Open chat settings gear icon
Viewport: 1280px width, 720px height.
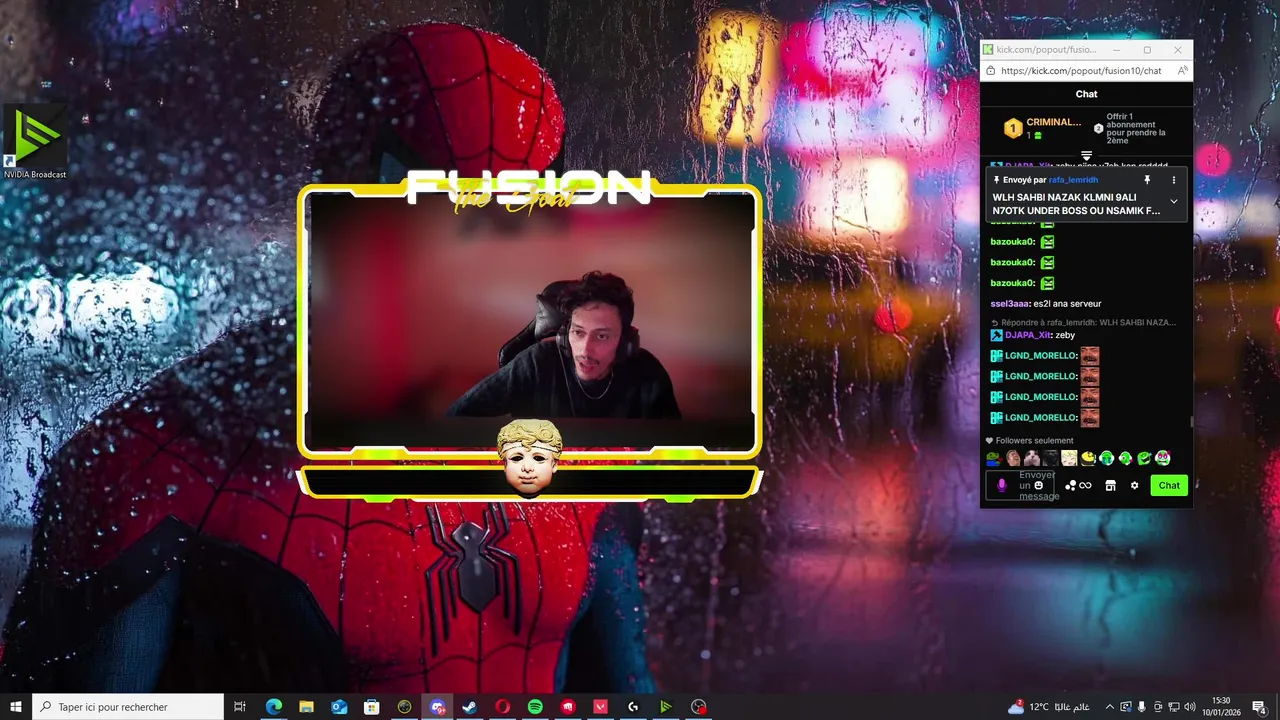click(x=1134, y=485)
